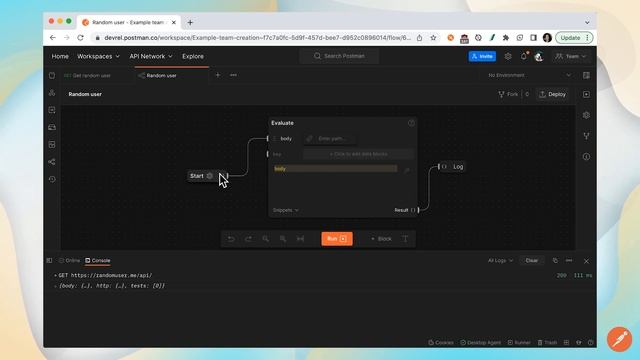The image size is (640, 360).
Task: Open Cookies in the status bar
Action: [x=441, y=342]
